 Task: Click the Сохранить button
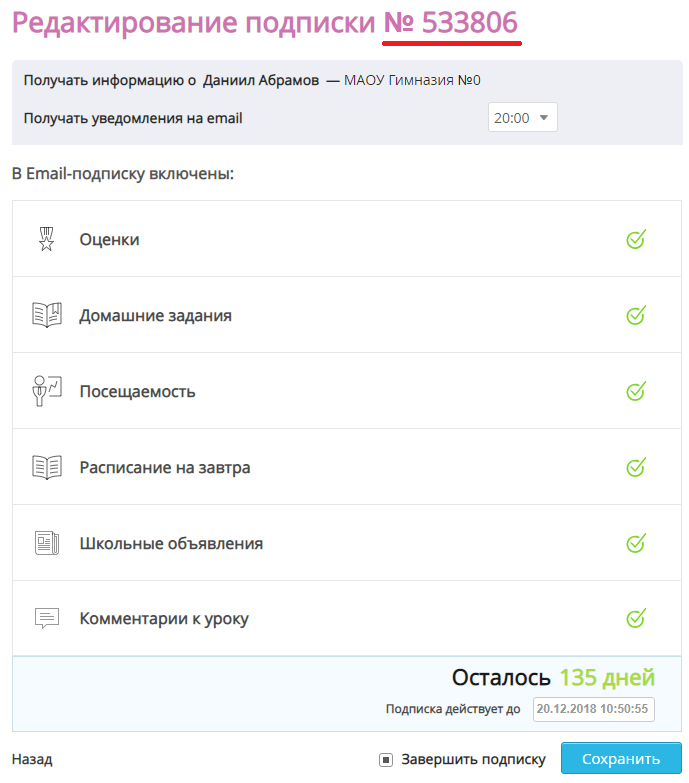[x=621, y=759]
